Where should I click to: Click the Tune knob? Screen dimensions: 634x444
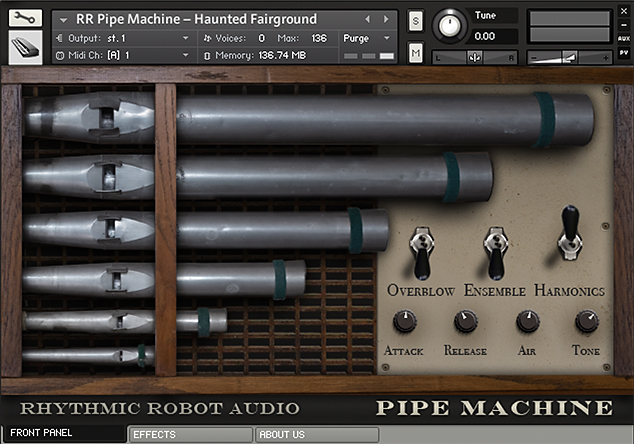pos(449,25)
